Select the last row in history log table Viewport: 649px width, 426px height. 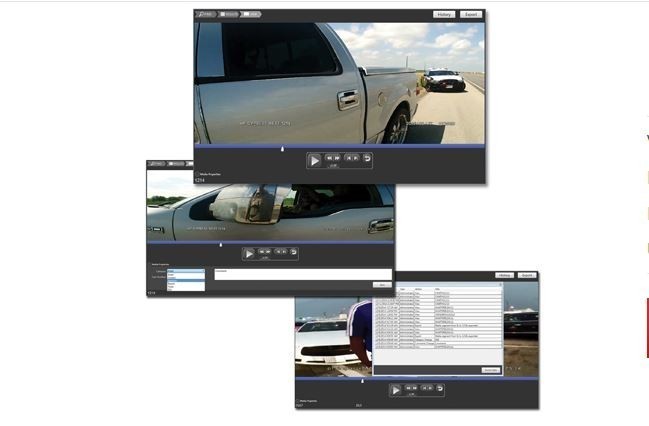click(438, 347)
